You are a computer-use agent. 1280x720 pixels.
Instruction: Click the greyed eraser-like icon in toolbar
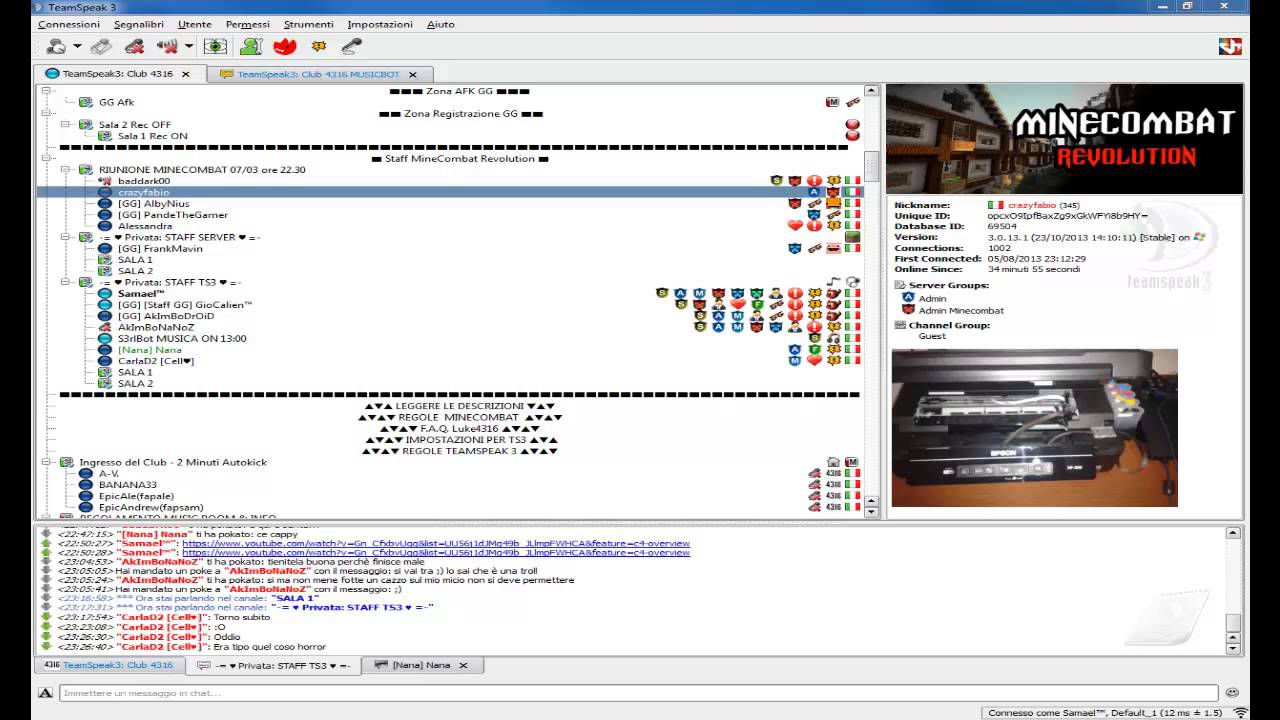tap(101, 46)
